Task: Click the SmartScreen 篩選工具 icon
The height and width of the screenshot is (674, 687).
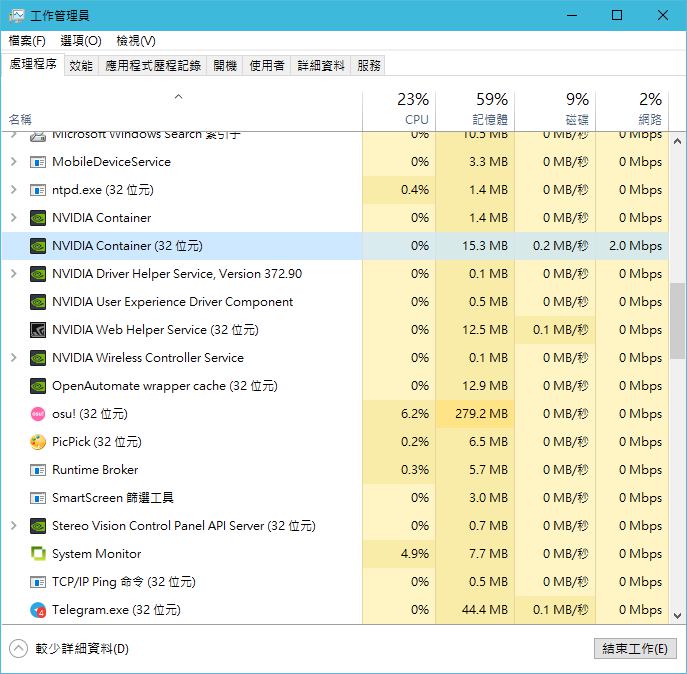Action: pos(38,498)
